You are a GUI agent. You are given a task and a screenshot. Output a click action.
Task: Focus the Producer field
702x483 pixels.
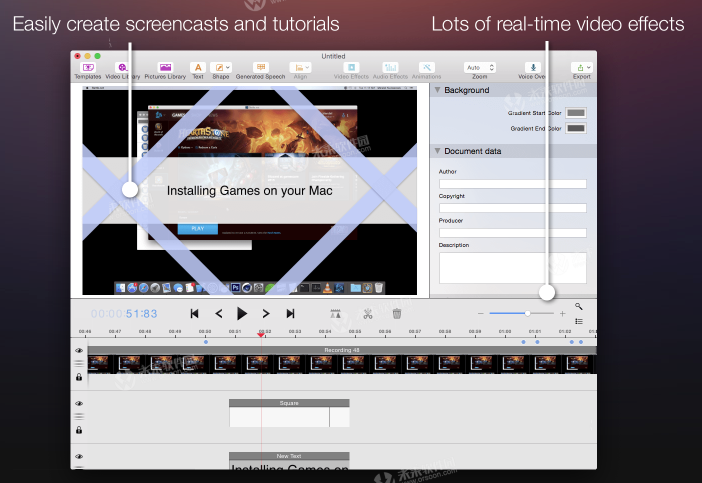(513, 233)
